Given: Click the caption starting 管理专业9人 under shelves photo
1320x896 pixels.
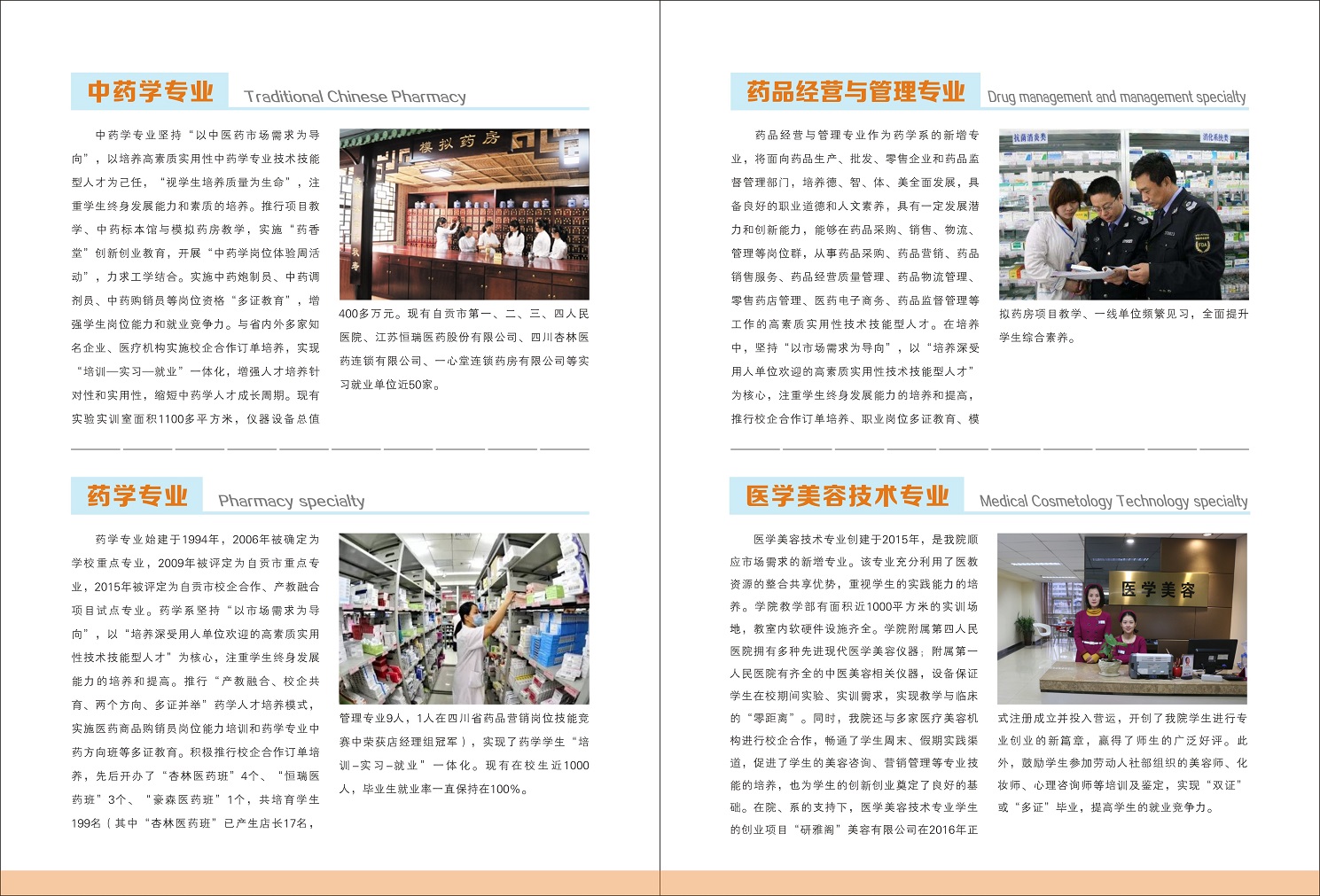Looking at the screenshot, I should [x=464, y=753].
